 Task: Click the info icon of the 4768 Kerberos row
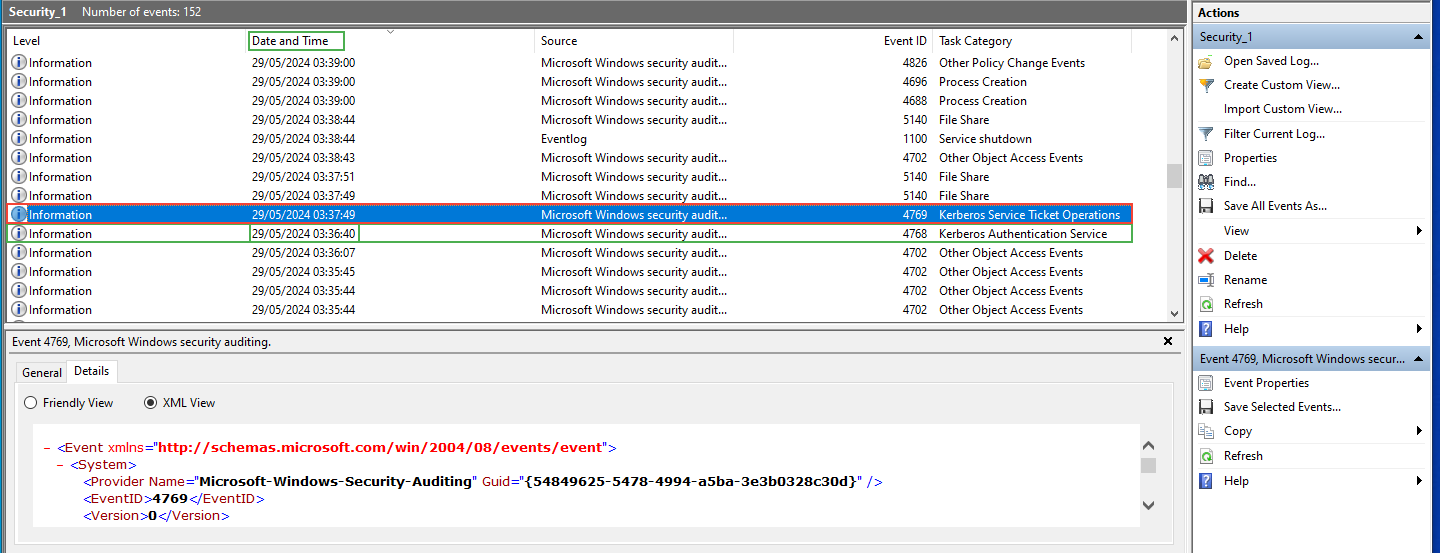19,234
